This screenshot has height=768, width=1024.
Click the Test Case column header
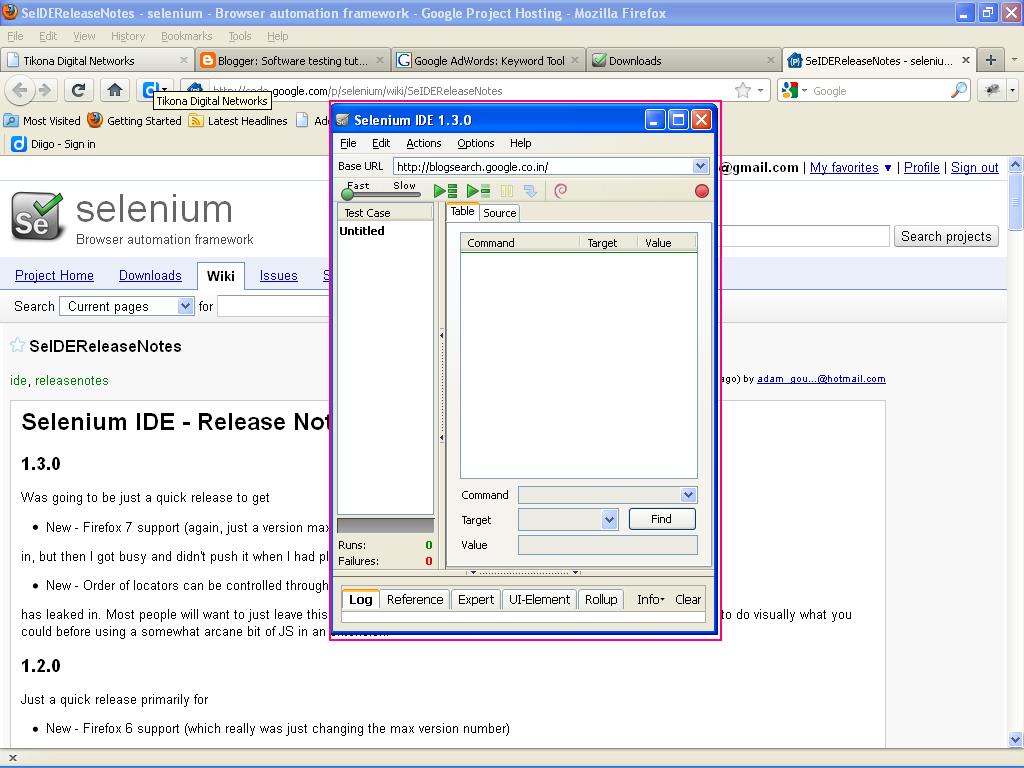(x=385, y=213)
